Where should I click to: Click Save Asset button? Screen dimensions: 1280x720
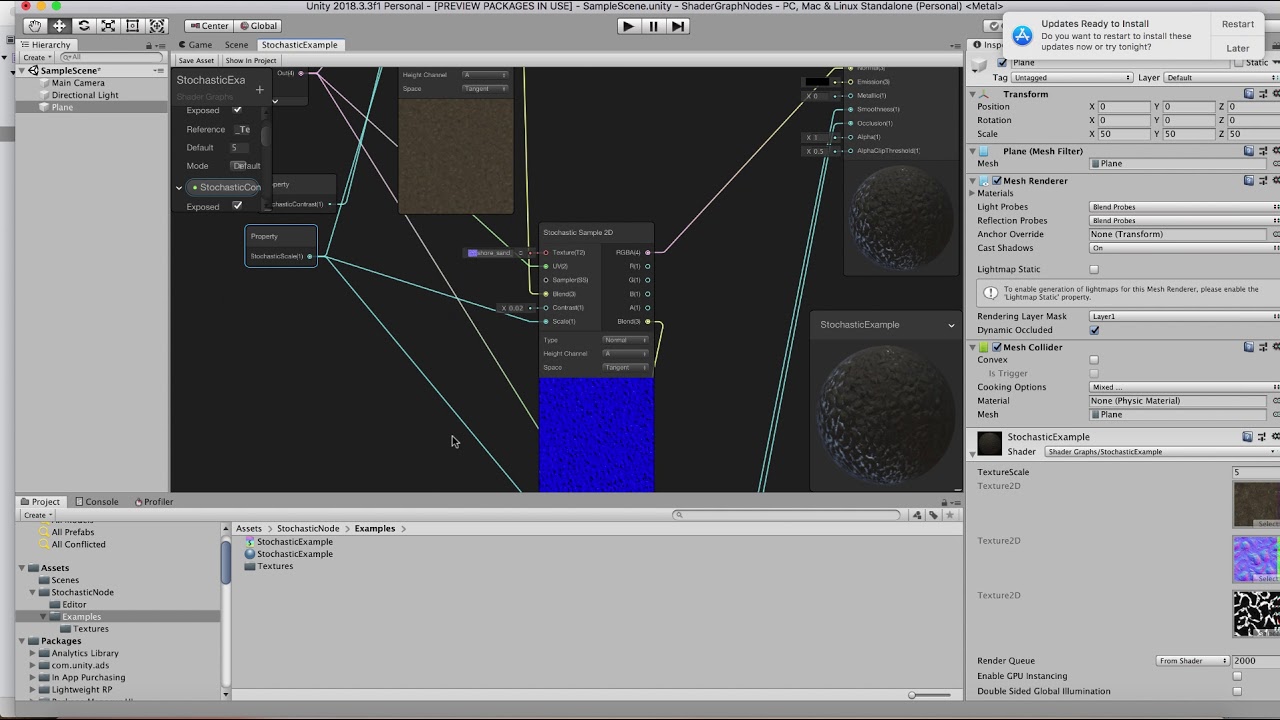(196, 61)
